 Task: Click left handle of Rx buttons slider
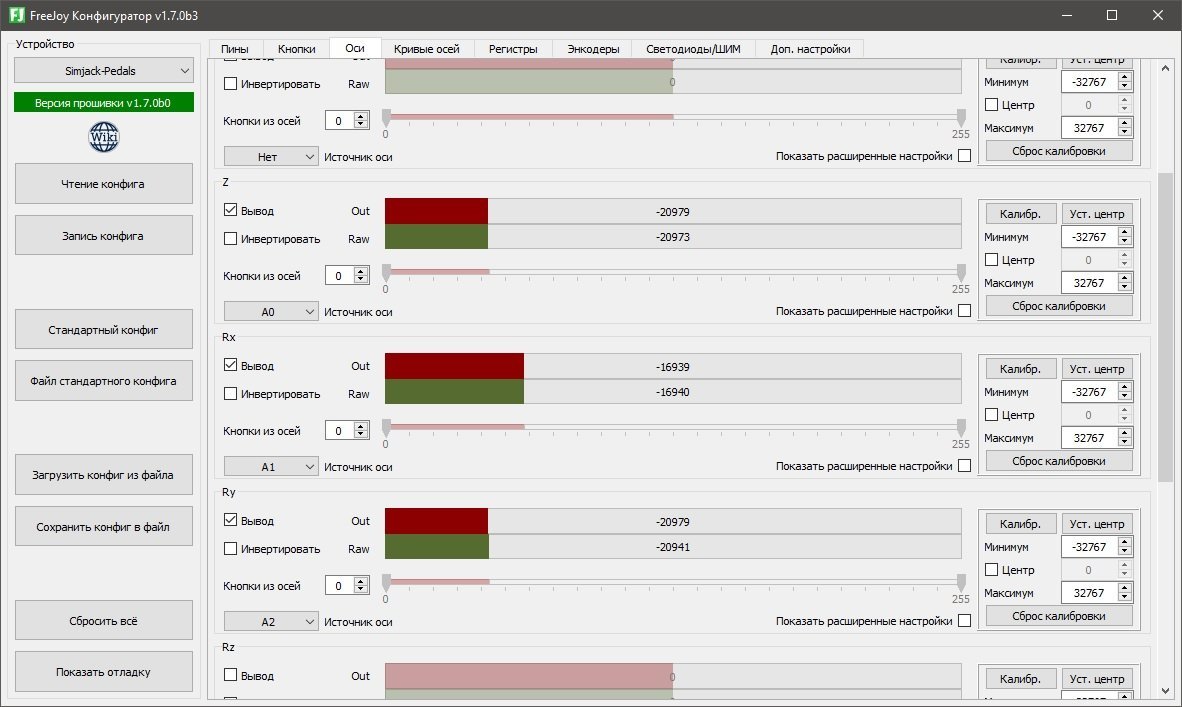pyautogui.click(x=386, y=426)
